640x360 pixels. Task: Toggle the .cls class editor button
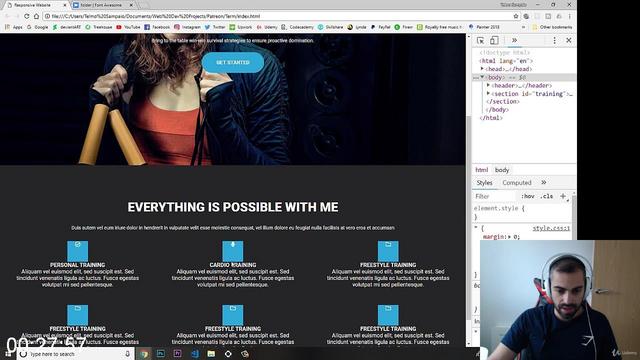pyautogui.click(x=547, y=196)
